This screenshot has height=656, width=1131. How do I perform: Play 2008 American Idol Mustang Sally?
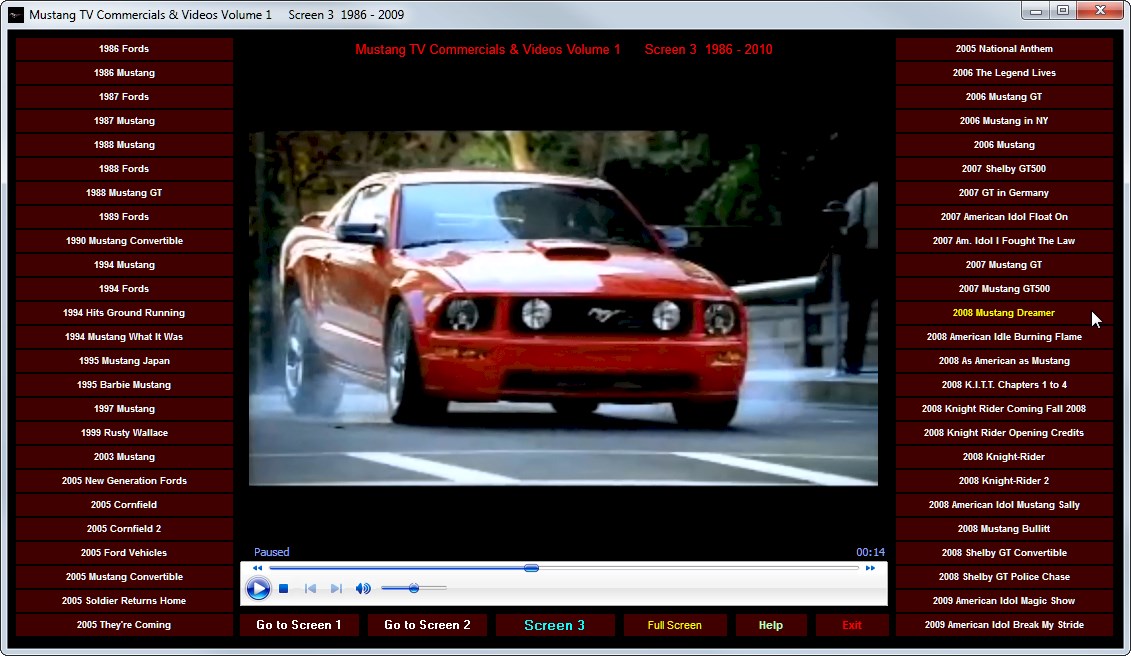point(1004,505)
